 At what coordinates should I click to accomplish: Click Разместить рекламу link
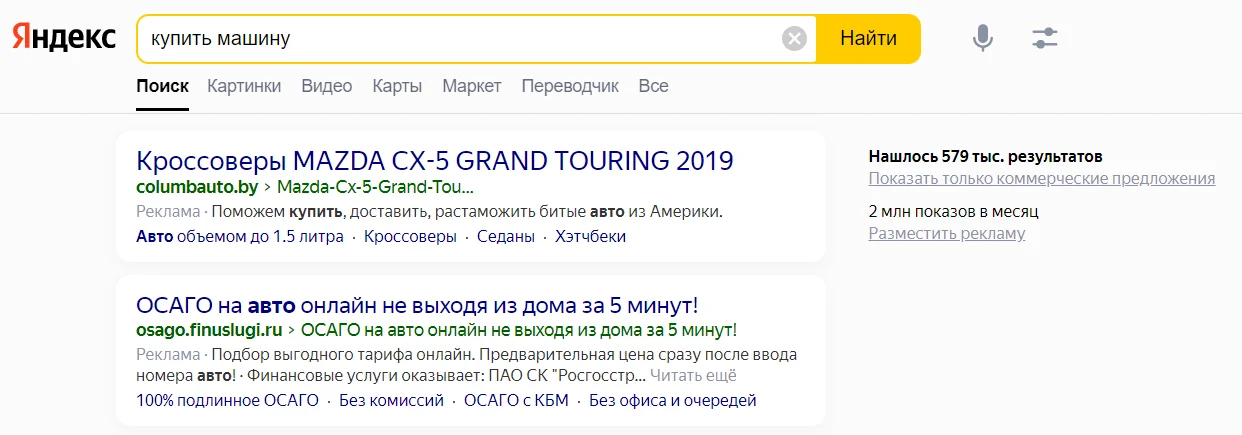(946, 234)
